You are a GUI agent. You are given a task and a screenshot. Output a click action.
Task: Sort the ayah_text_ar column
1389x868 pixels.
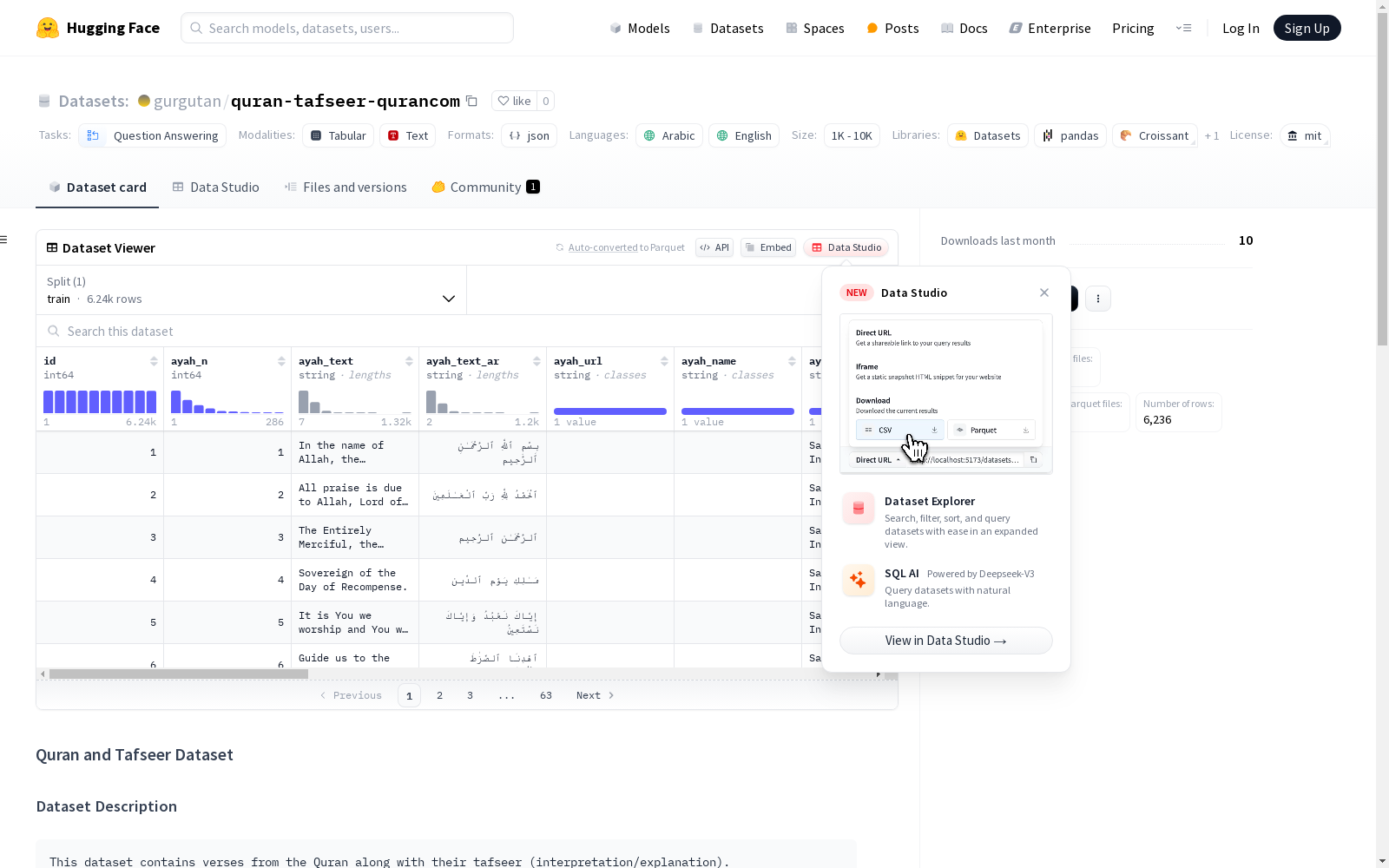[537, 361]
